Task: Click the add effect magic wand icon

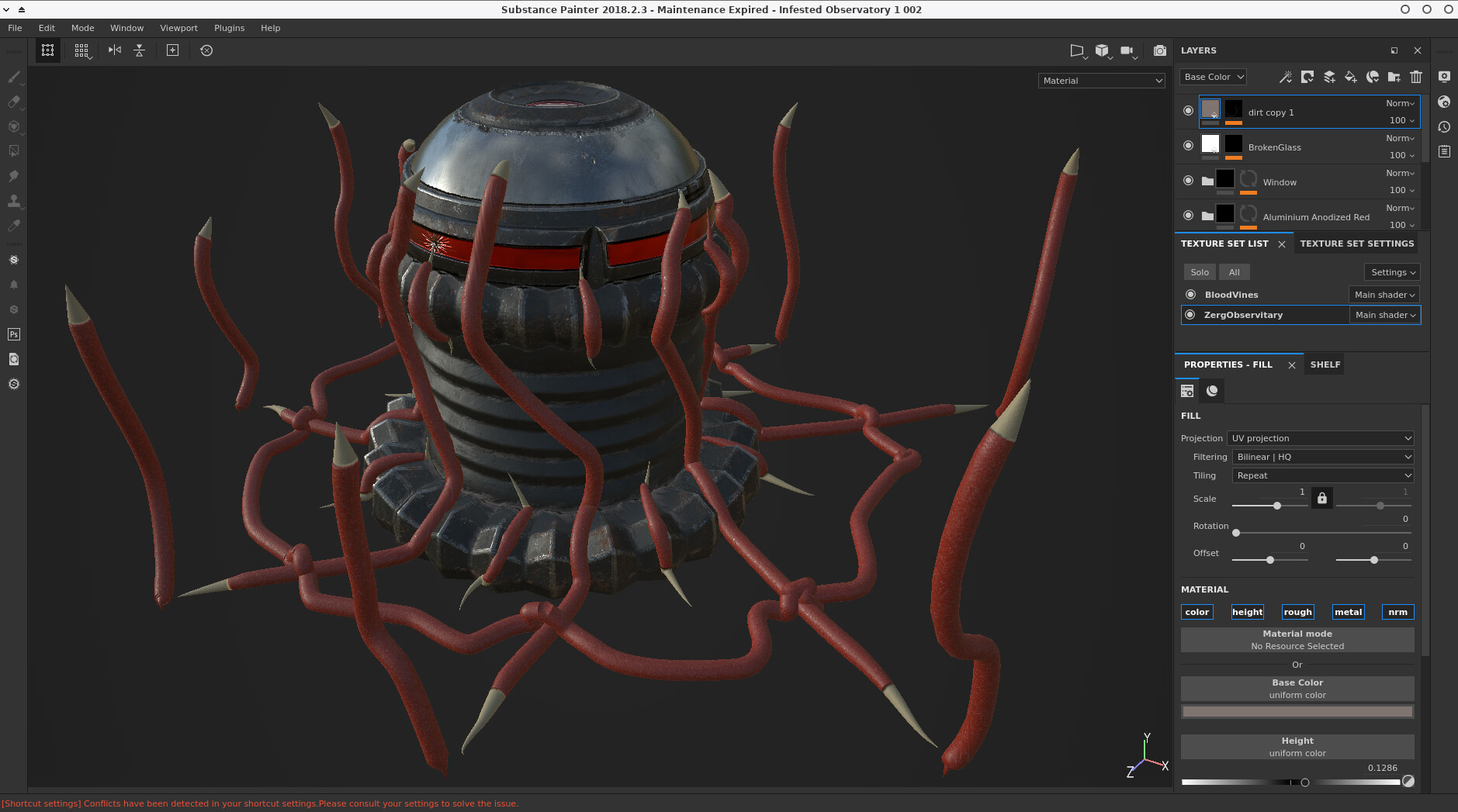Action: point(1285,77)
